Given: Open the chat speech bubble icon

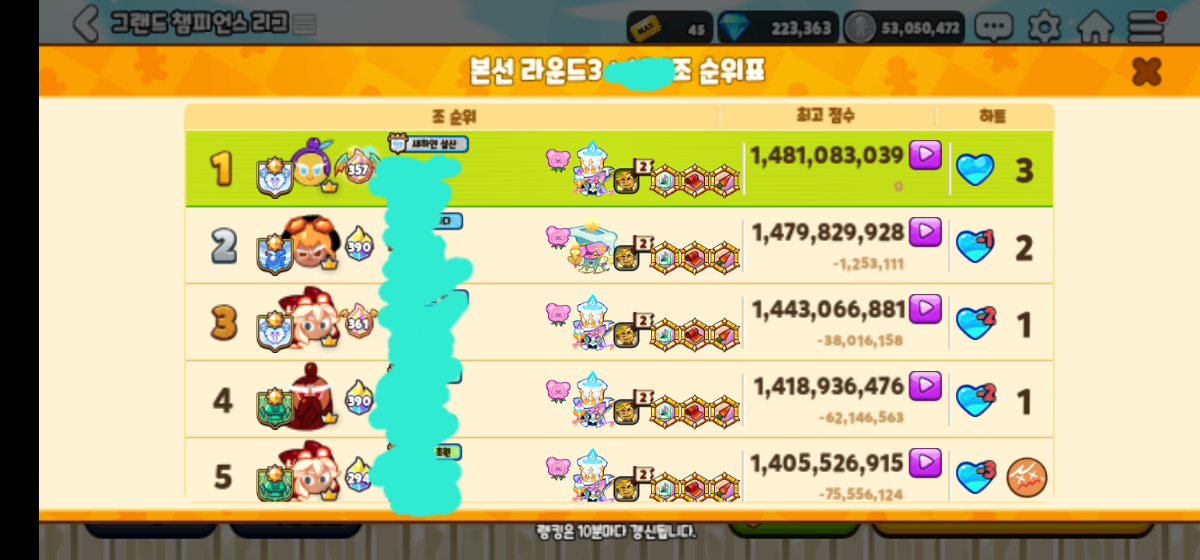Looking at the screenshot, I should 993,27.
